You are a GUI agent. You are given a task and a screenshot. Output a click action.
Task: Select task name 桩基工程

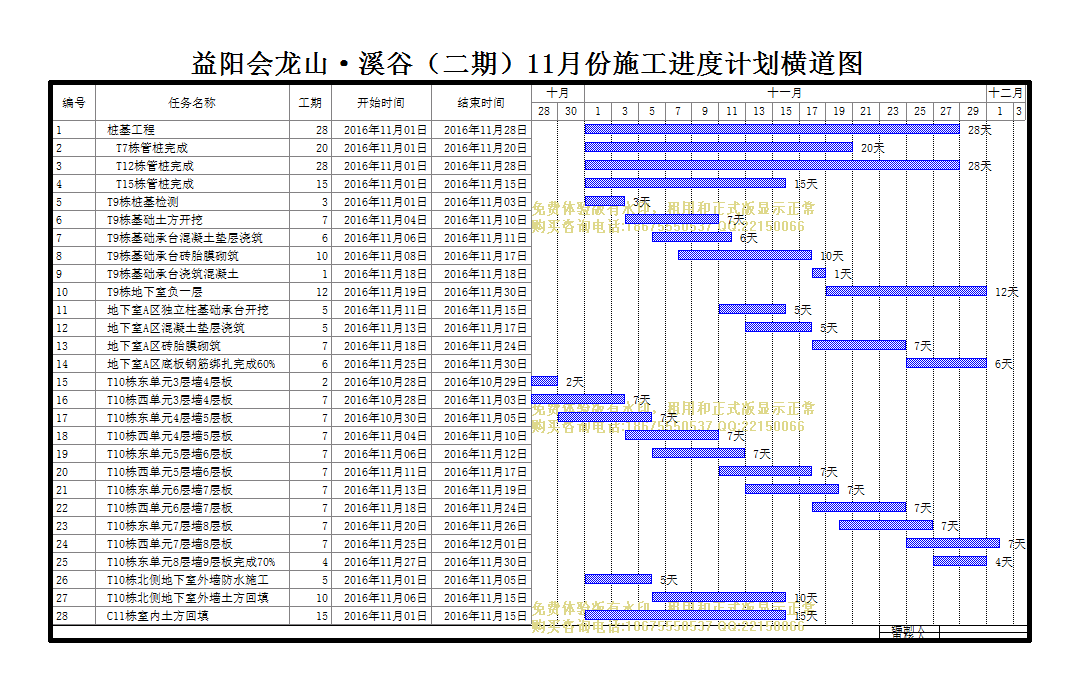click(131, 130)
